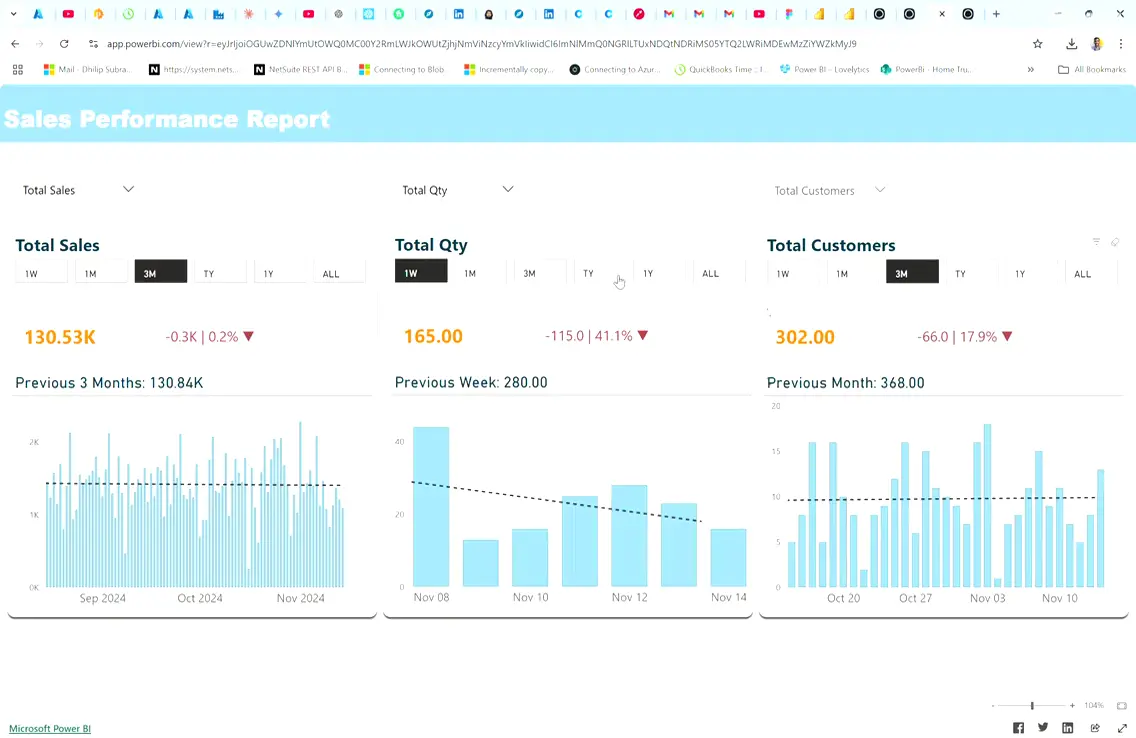Zoom in with the plus icon

(1072, 705)
